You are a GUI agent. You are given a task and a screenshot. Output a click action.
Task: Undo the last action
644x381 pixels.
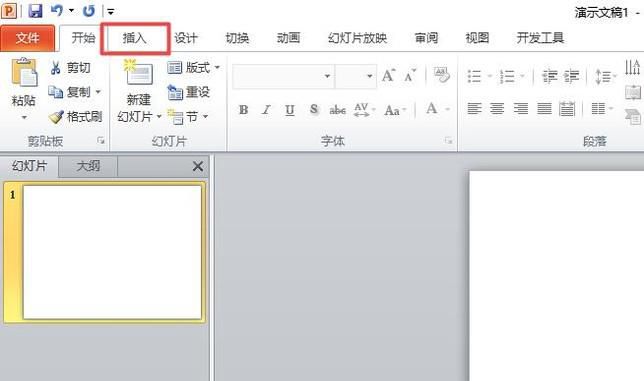[56, 11]
